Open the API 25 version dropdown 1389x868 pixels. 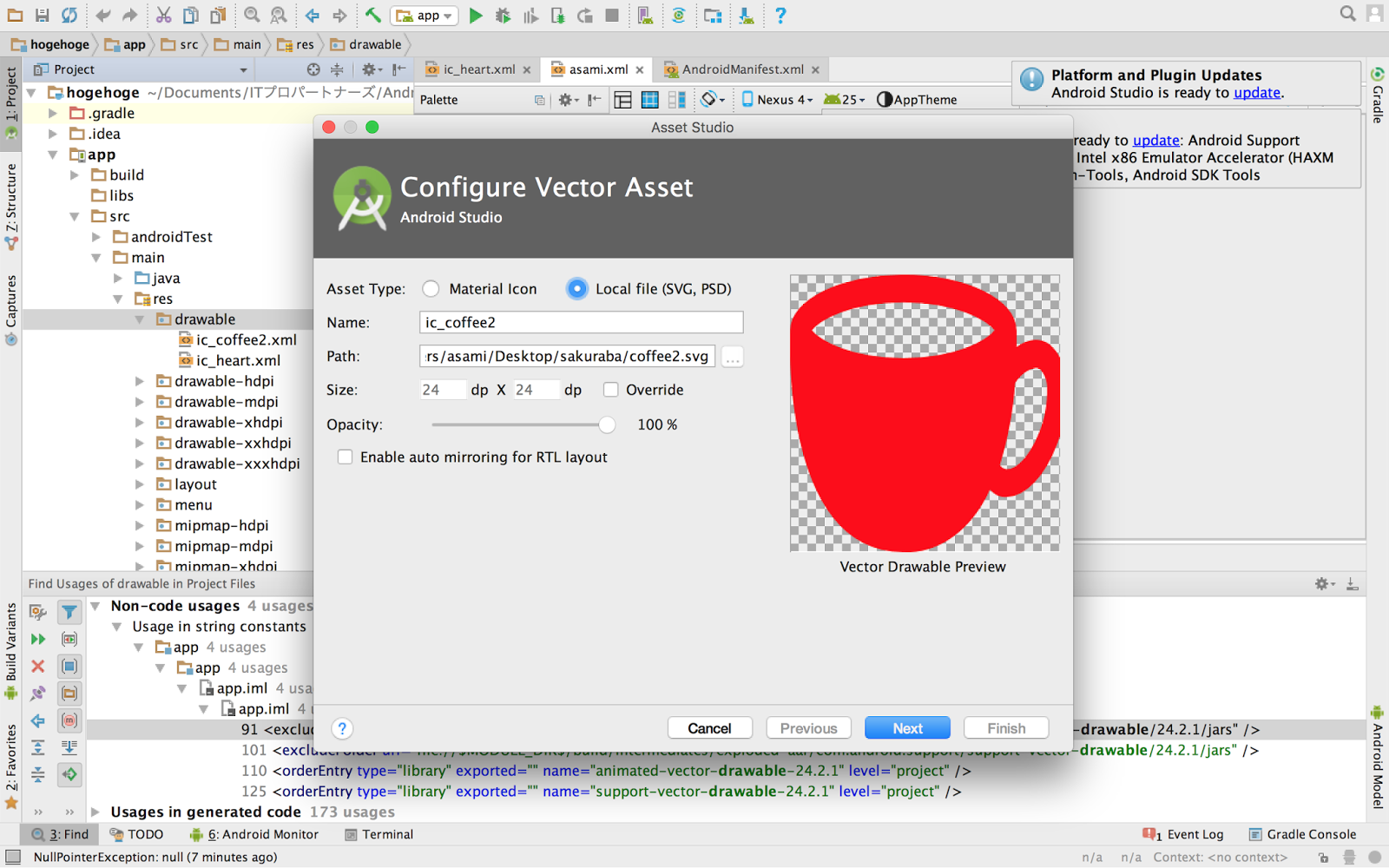coord(845,100)
